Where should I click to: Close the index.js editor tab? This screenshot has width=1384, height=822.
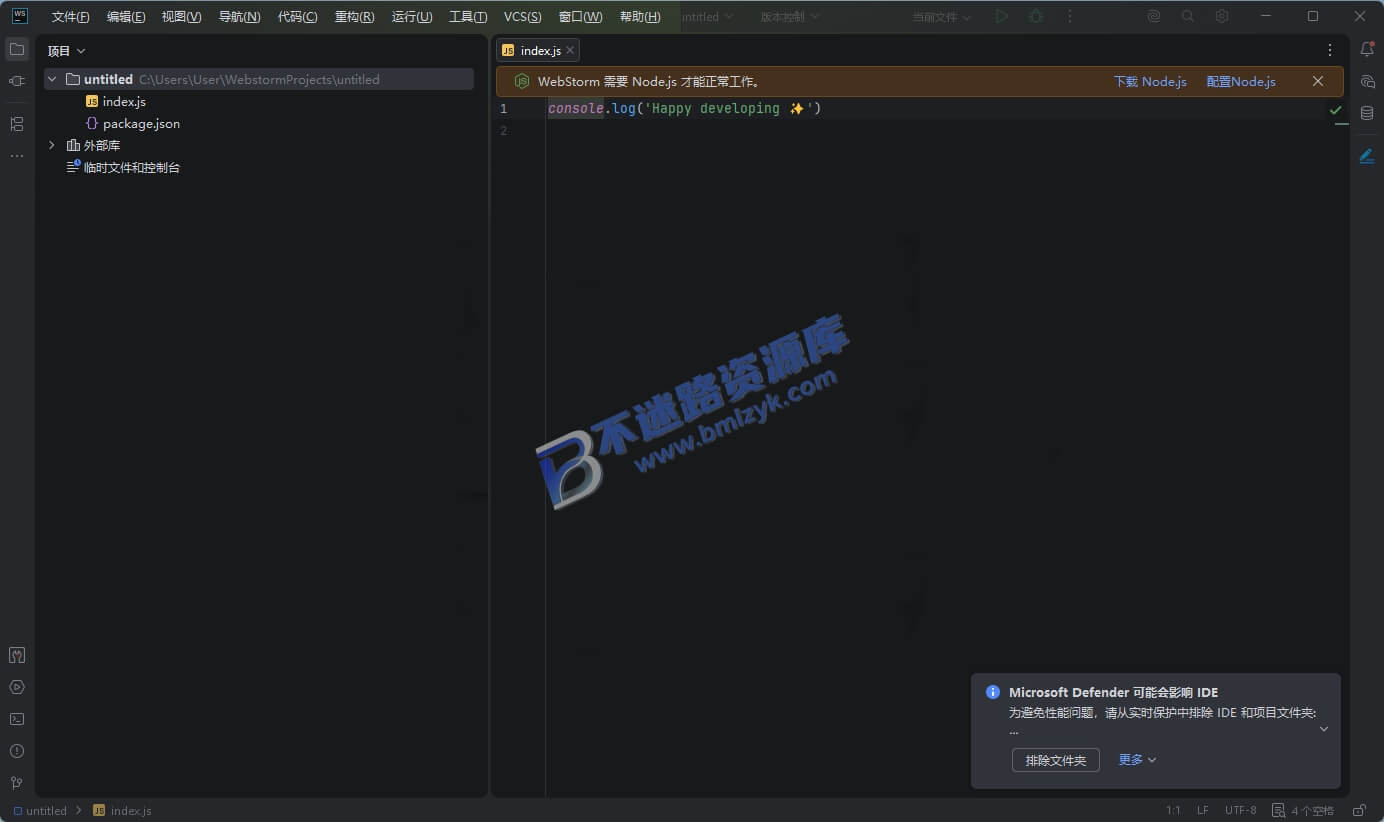point(570,50)
